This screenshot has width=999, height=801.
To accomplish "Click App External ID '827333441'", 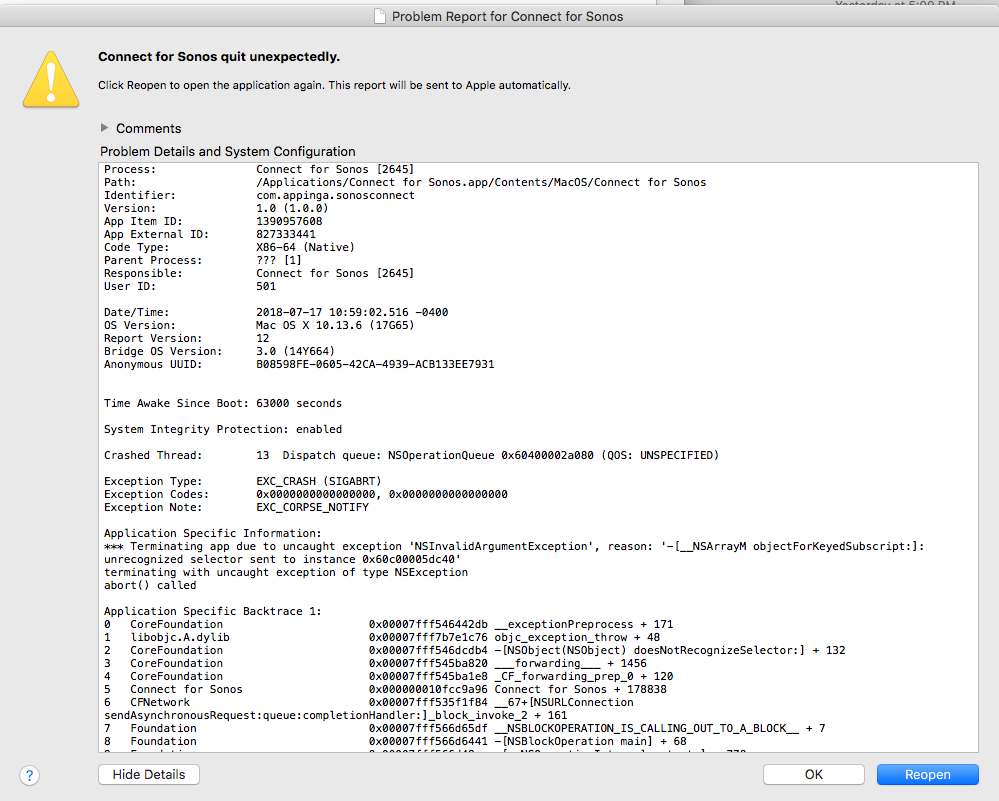I will 286,235.
